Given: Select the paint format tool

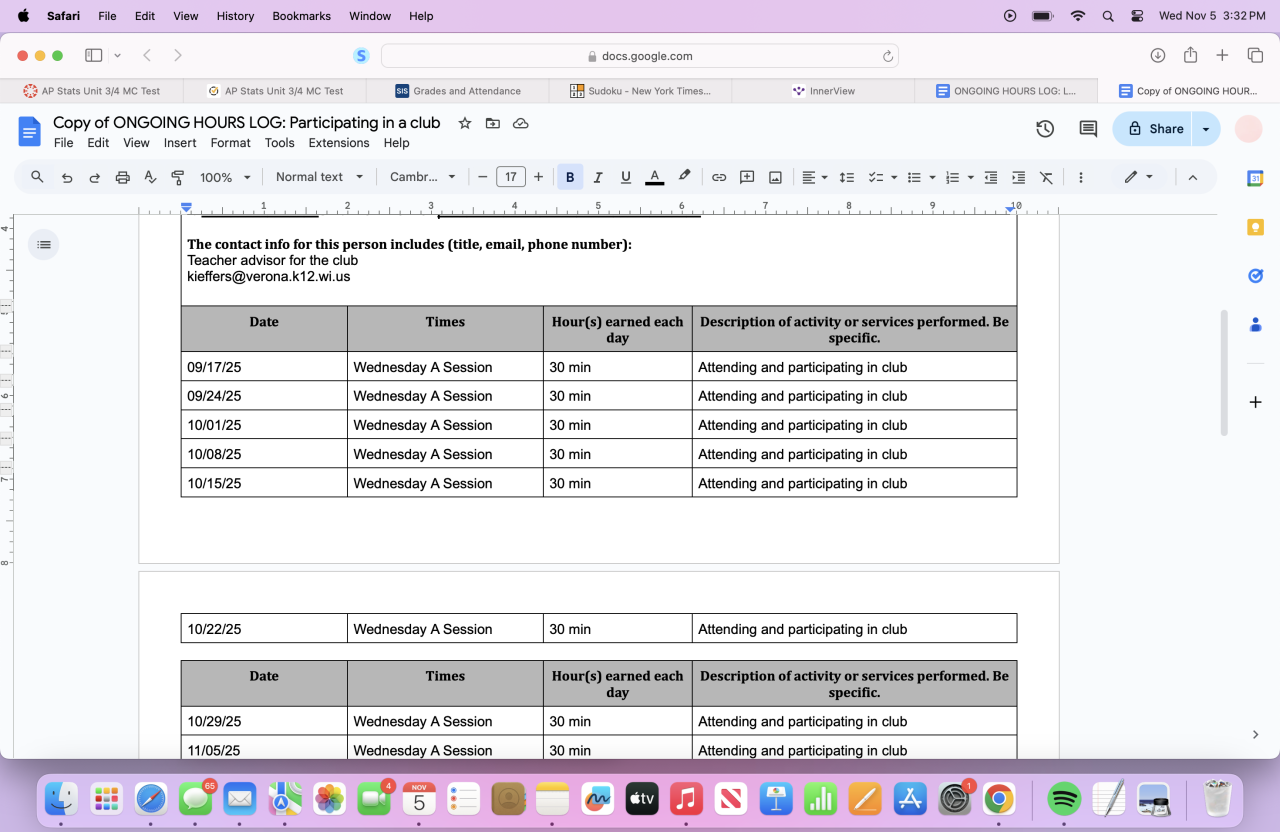Looking at the screenshot, I should coord(178,177).
